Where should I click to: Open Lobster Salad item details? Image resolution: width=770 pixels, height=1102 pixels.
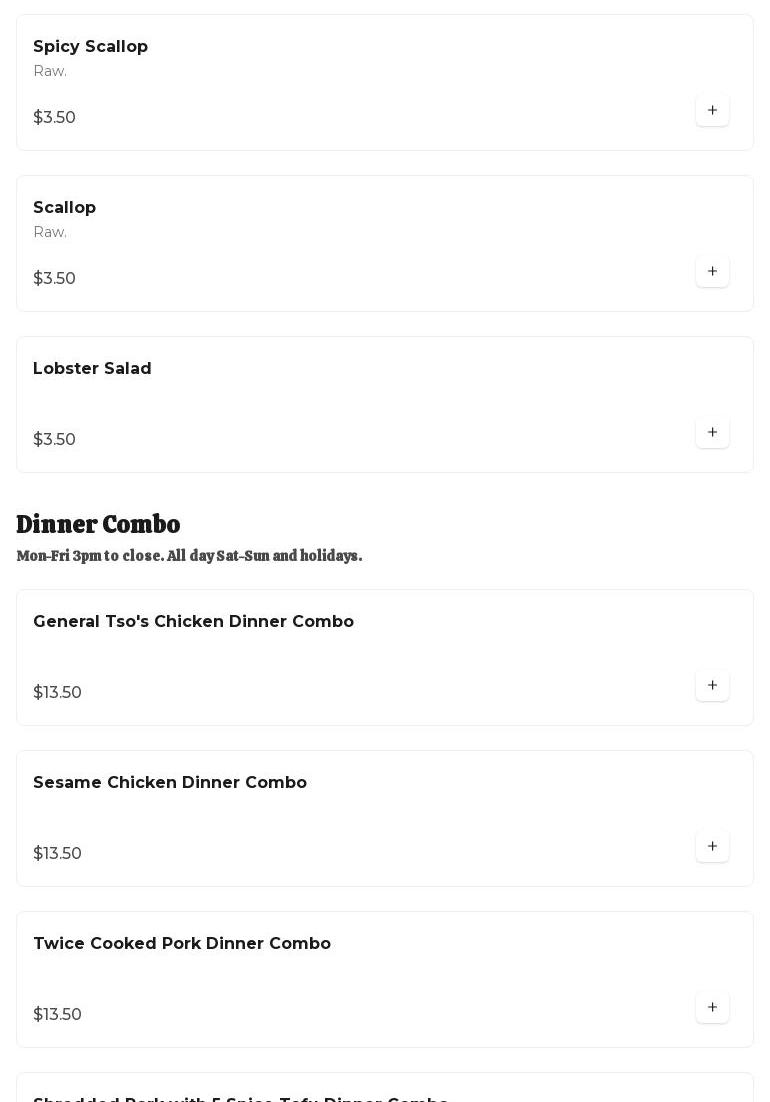92,369
